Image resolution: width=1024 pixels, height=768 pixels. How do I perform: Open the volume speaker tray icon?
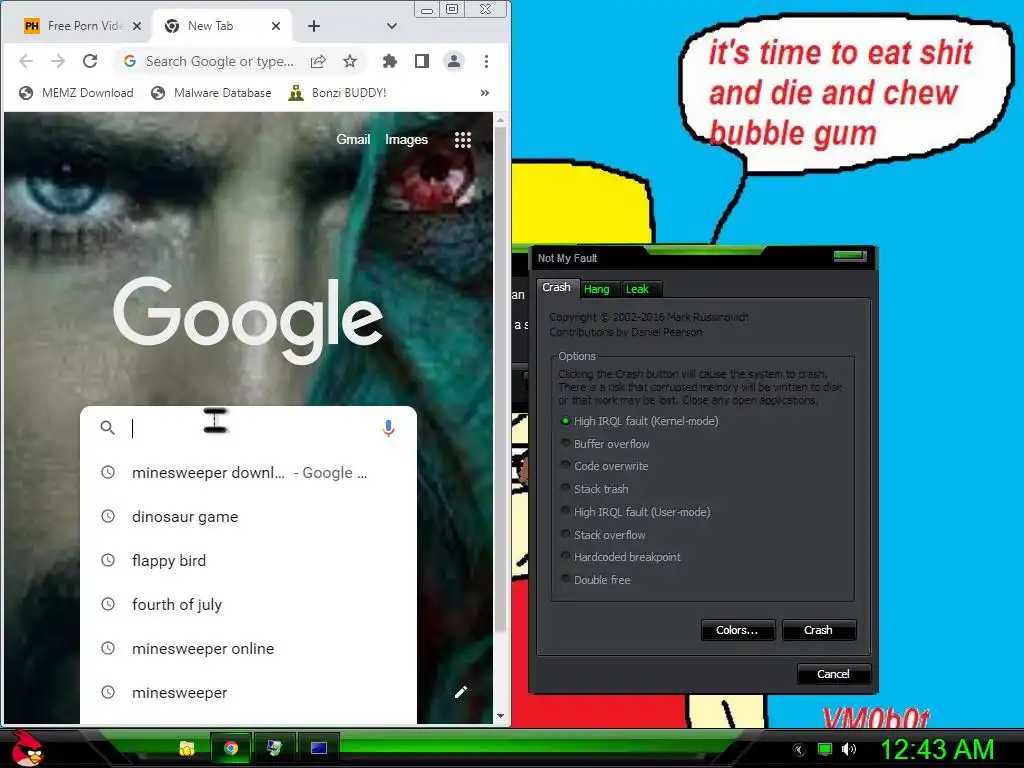tap(849, 750)
